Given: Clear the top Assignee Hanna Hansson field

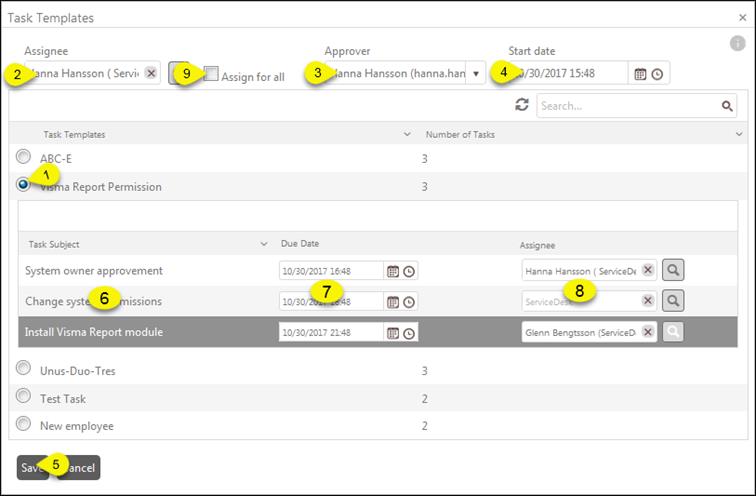Looking at the screenshot, I should (150, 73).
